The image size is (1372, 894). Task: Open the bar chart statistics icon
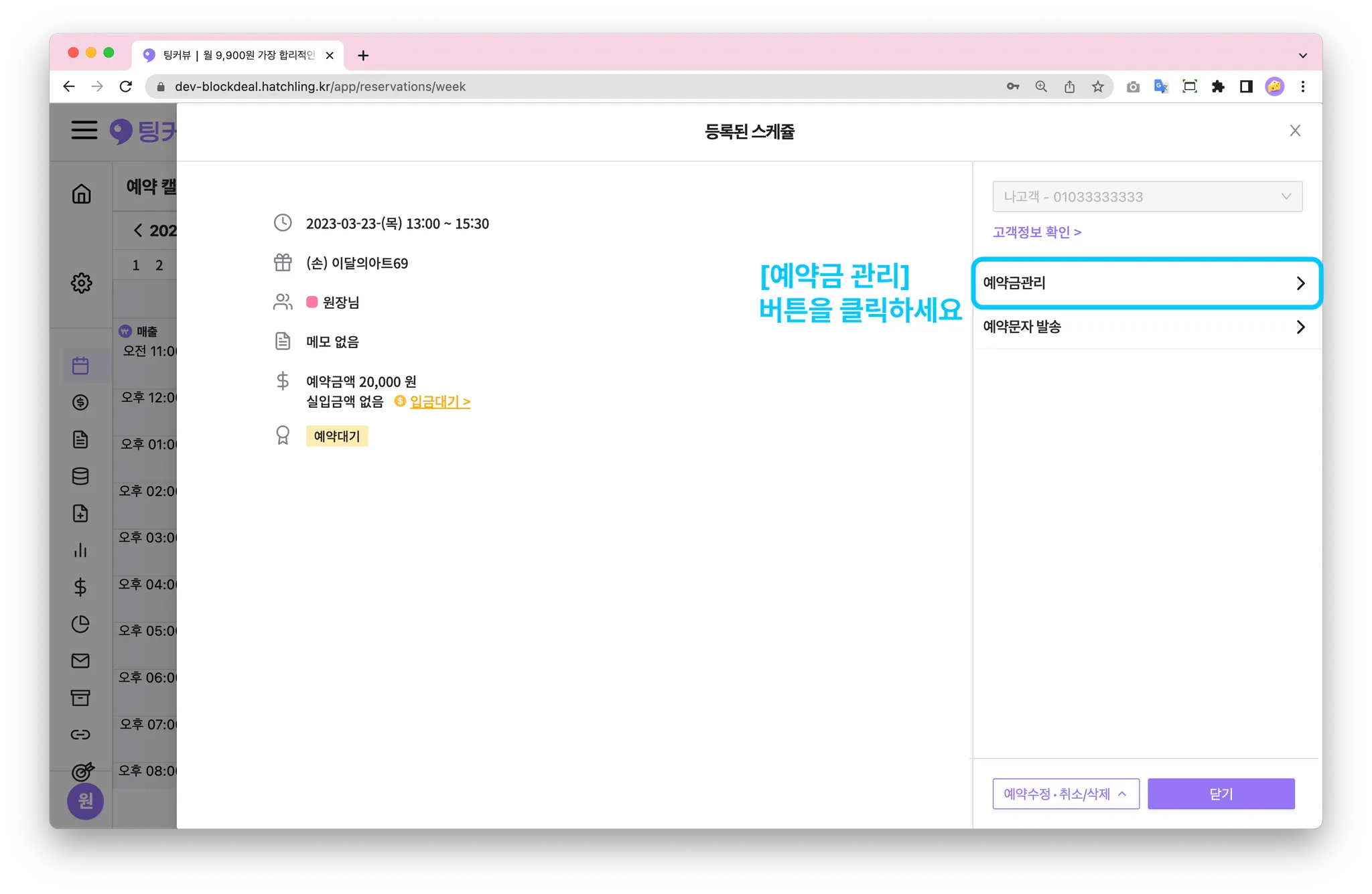80,550
